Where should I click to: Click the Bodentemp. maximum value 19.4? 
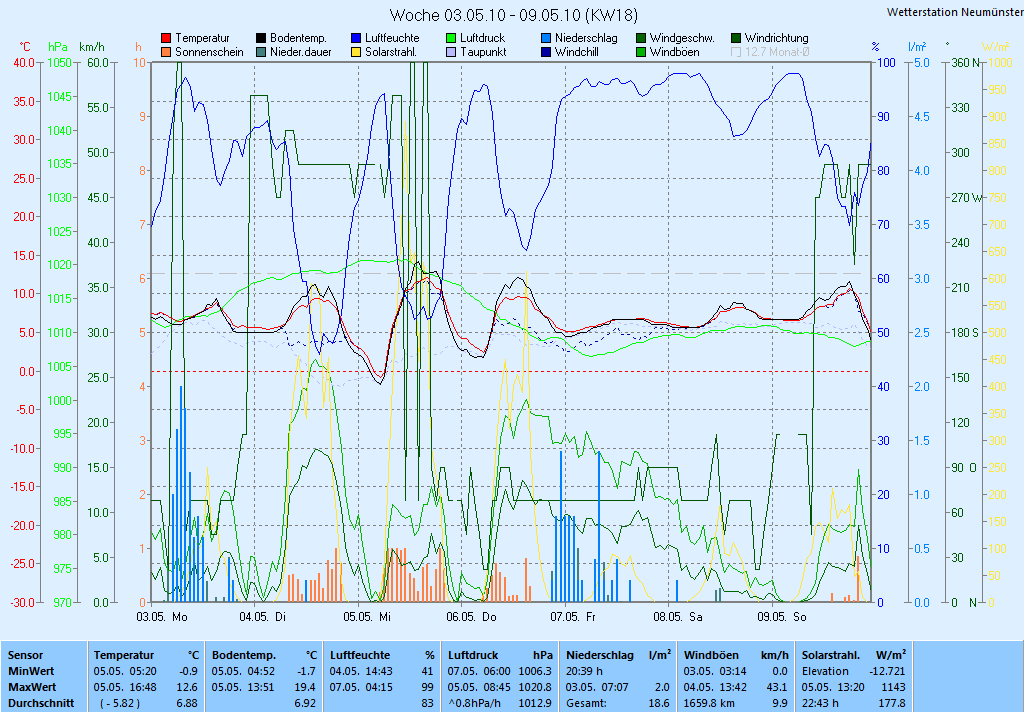tap(306, 687)
